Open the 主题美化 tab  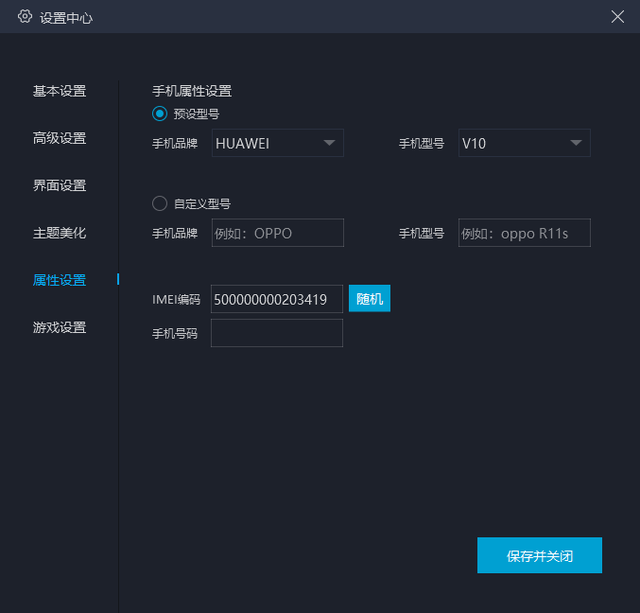pyautogui.click(x=60, y=233)
